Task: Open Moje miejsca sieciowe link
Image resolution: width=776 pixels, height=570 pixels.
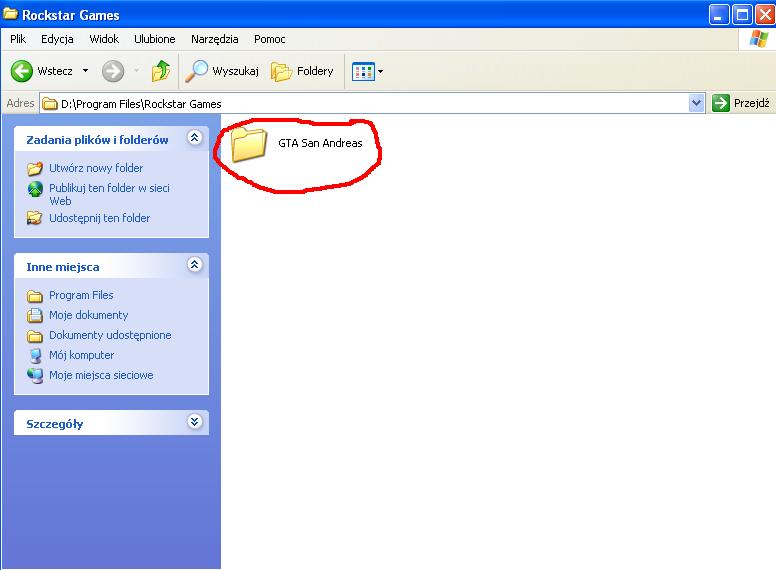Action: (101, 376)
